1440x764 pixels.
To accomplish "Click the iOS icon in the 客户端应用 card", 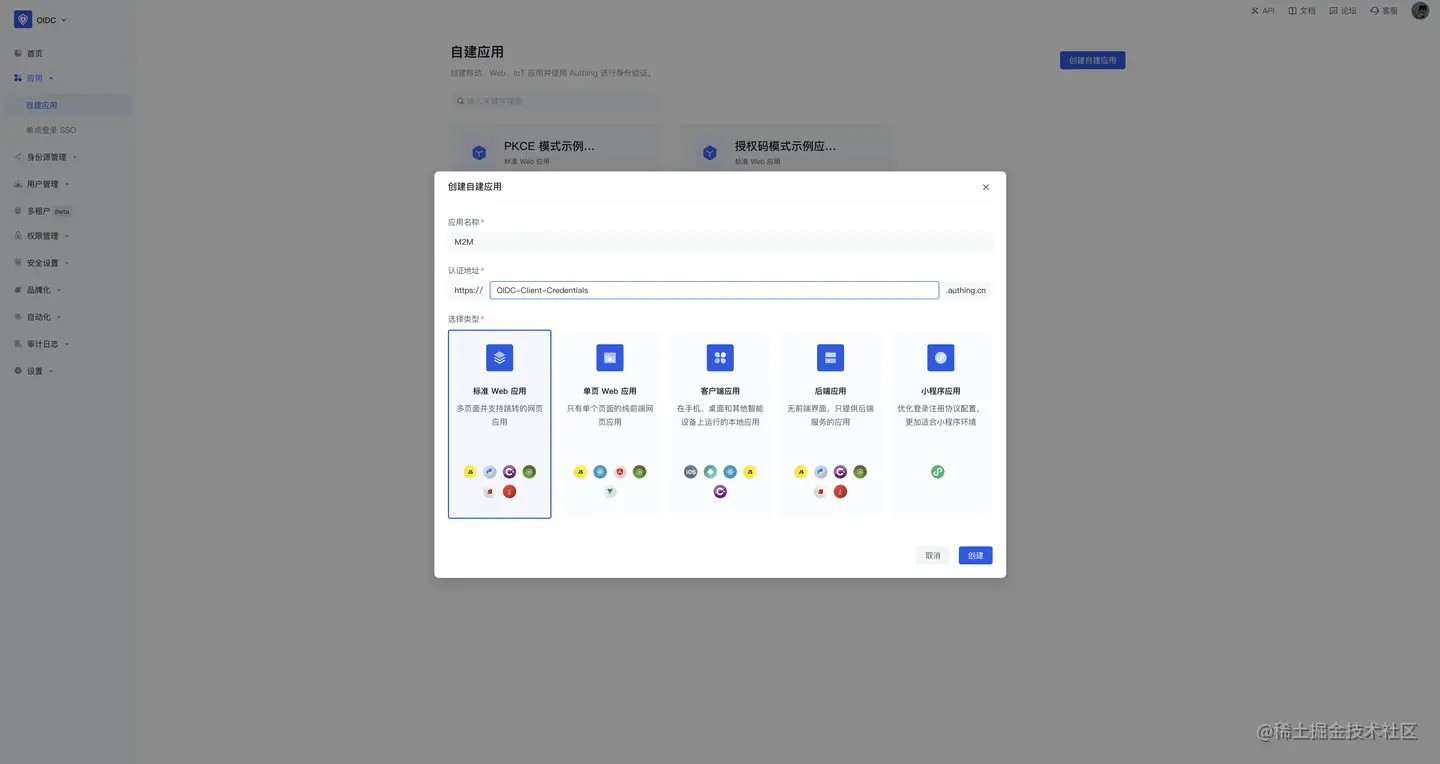I will click(x=690, y=472).
